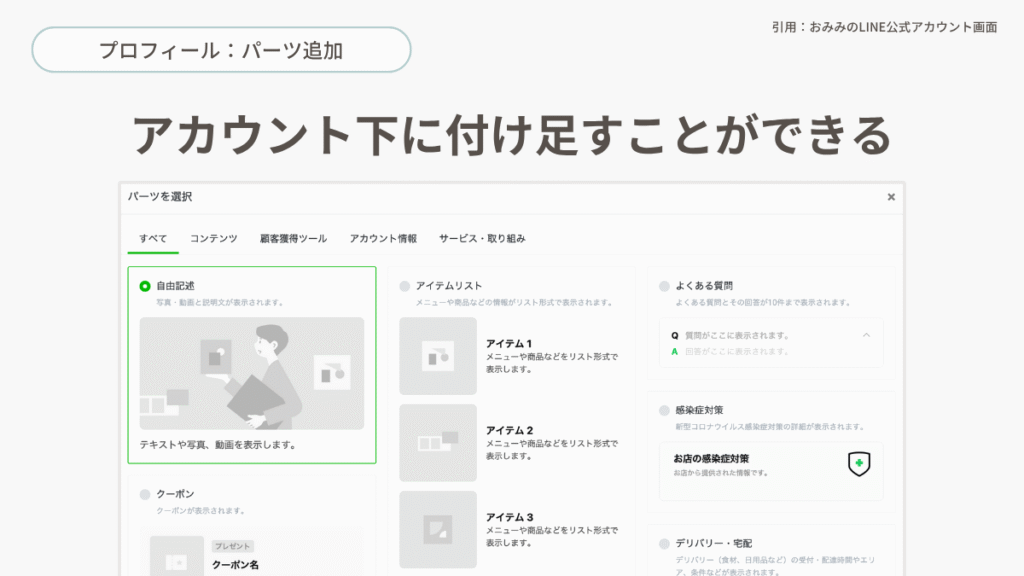
Task: Click the Item 2 placeholder image
Action: tap(437, 443)
